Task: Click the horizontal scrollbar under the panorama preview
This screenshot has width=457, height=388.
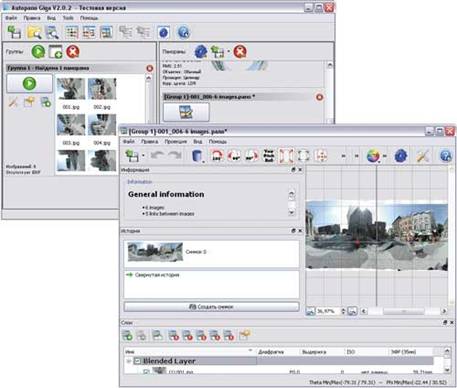Action: point(404,311)
